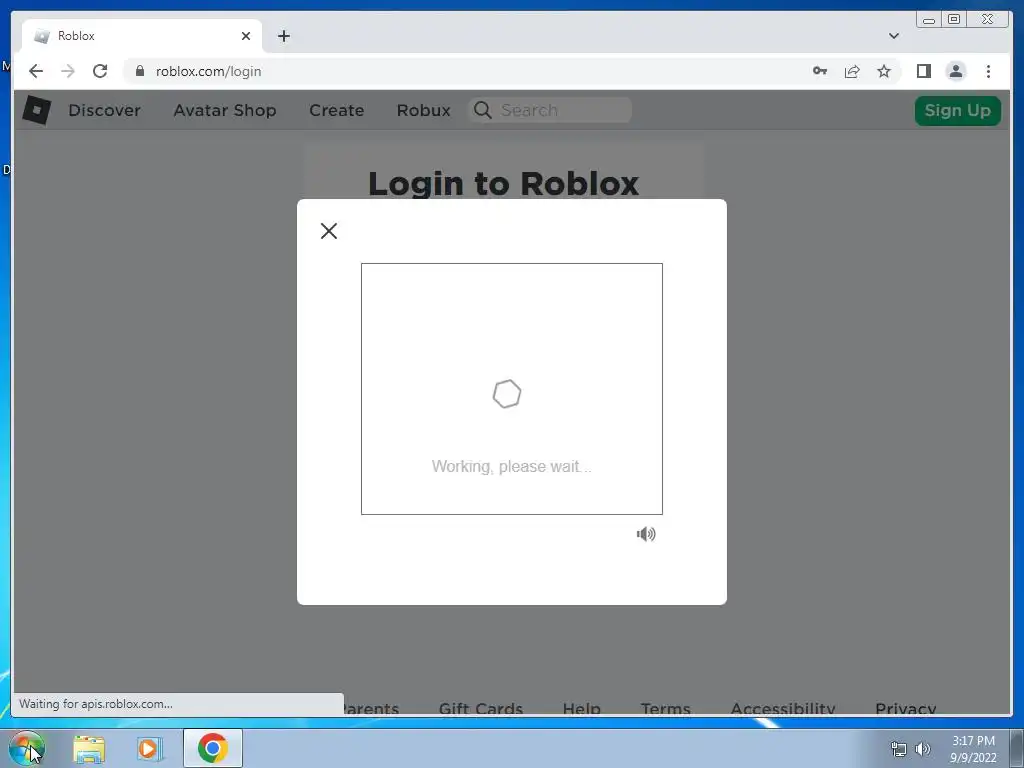Viewport: 1024px width, 768px height.
Task: Launch Windows Media Player from the taskbar
Action: pos(149,748)
